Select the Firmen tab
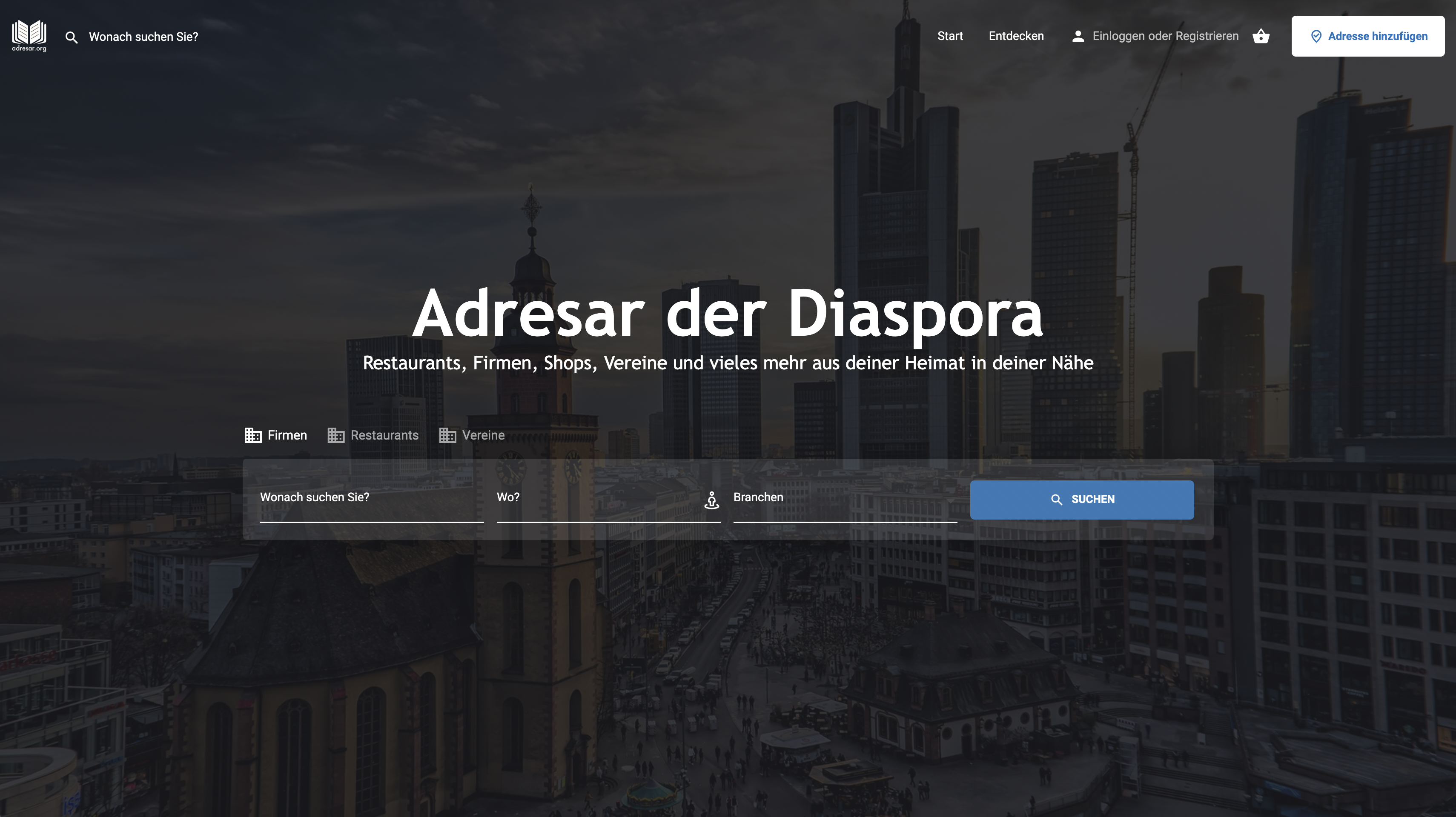1456x817 pixels. 276,435
